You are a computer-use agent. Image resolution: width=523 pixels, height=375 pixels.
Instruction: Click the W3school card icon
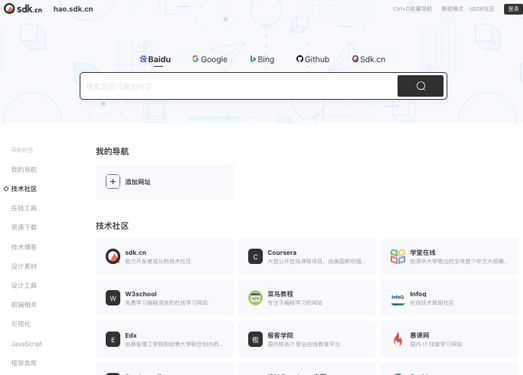(113, 298)
